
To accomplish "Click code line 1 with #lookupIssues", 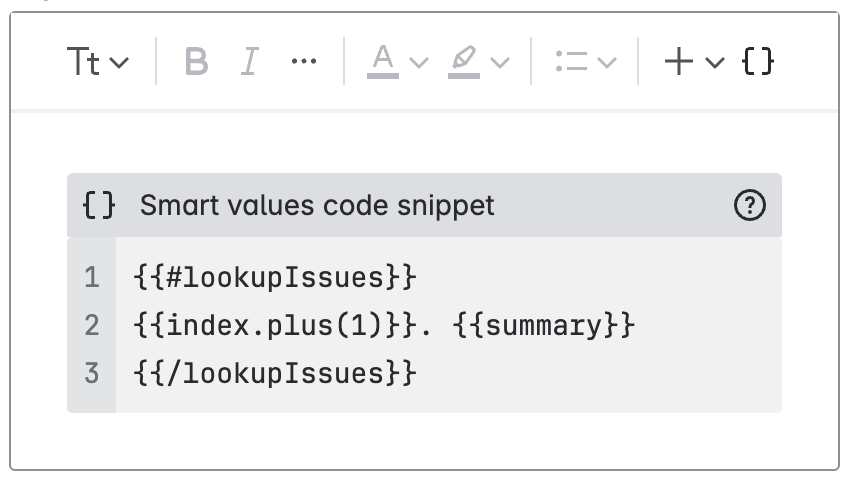I will point(273,277).
